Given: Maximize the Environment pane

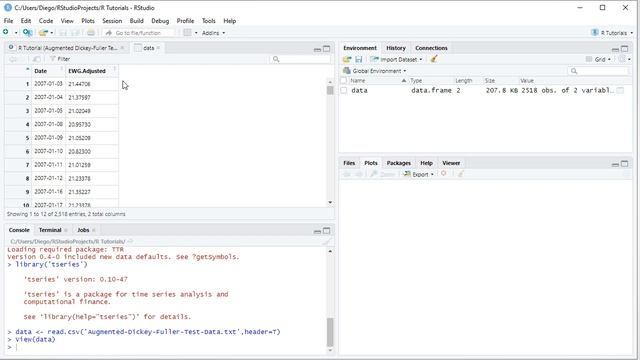Looking at the screenshot, I should click(624, 49).
